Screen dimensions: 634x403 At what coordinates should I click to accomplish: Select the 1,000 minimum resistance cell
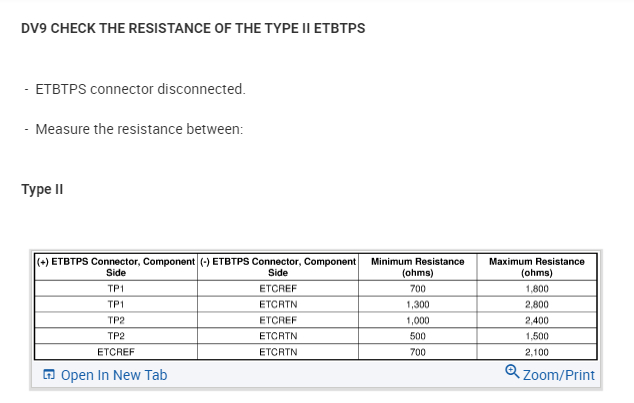[x=417, y=320]
